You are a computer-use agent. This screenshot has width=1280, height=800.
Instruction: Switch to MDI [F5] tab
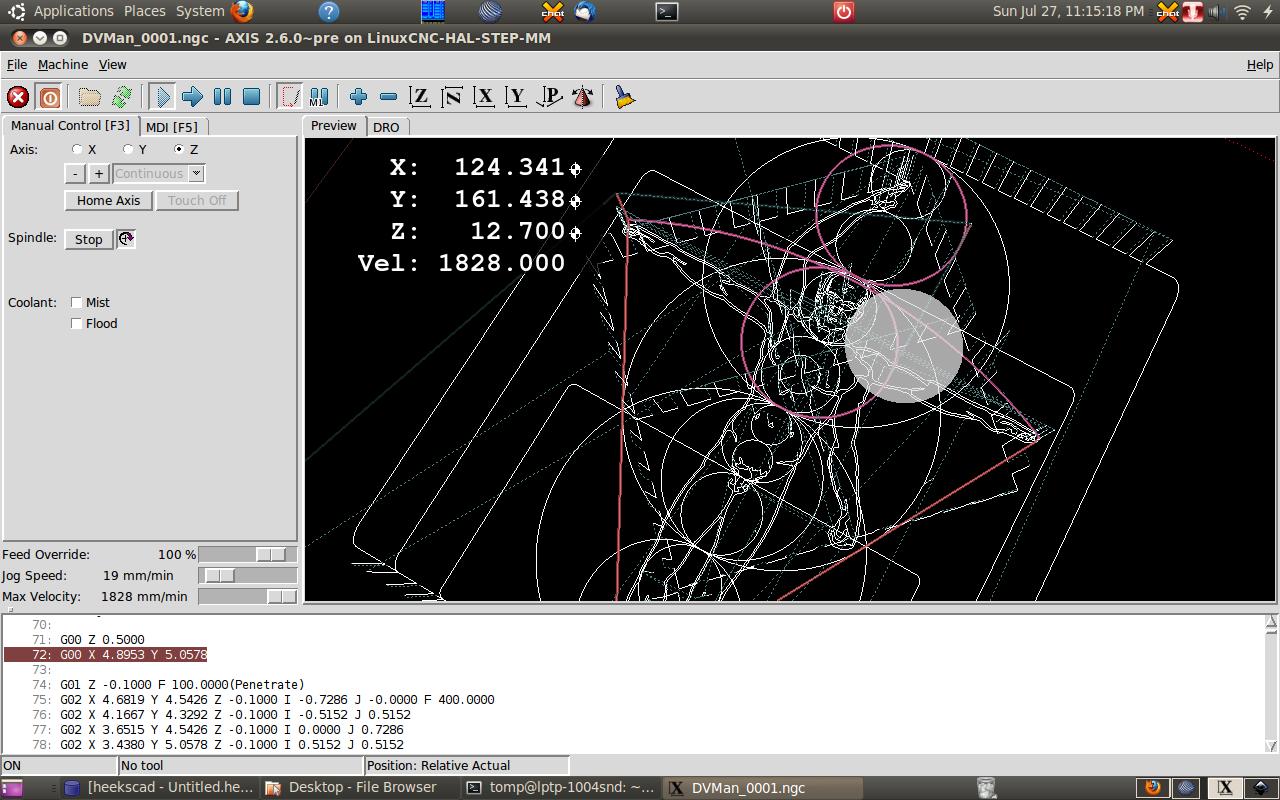172,127
